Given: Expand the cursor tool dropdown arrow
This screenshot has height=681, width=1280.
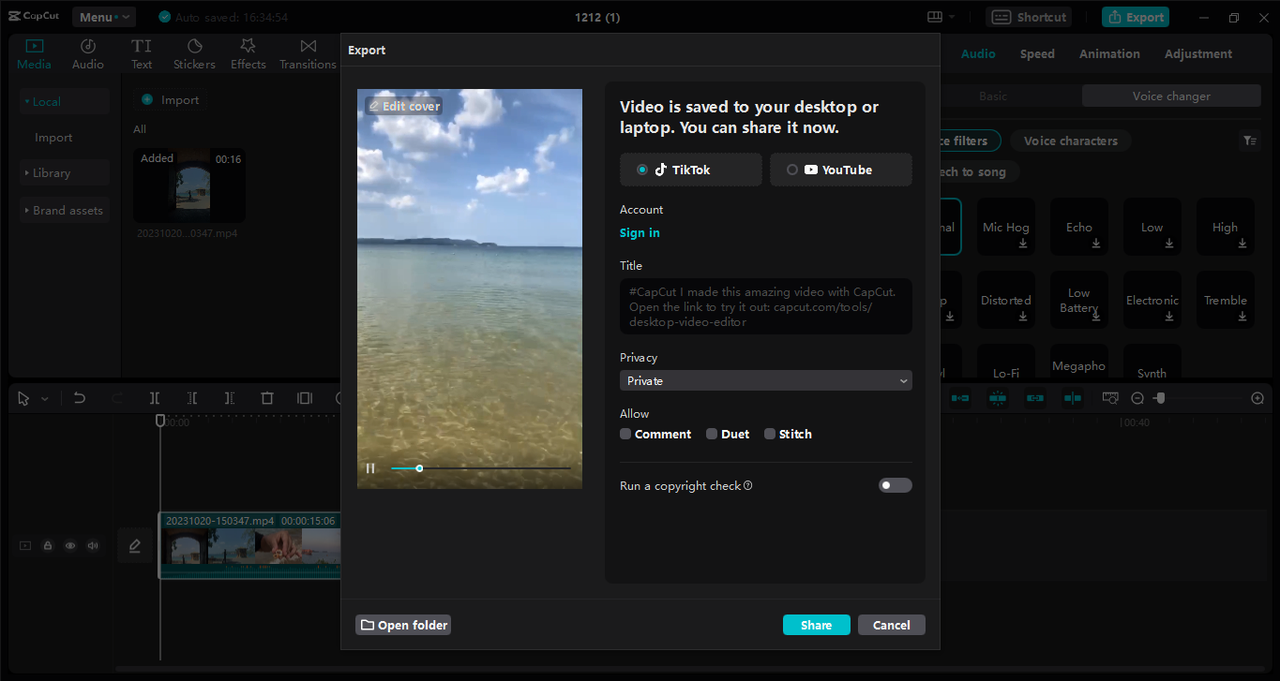Looking at the screenshot, I should [x=44, y=399].
